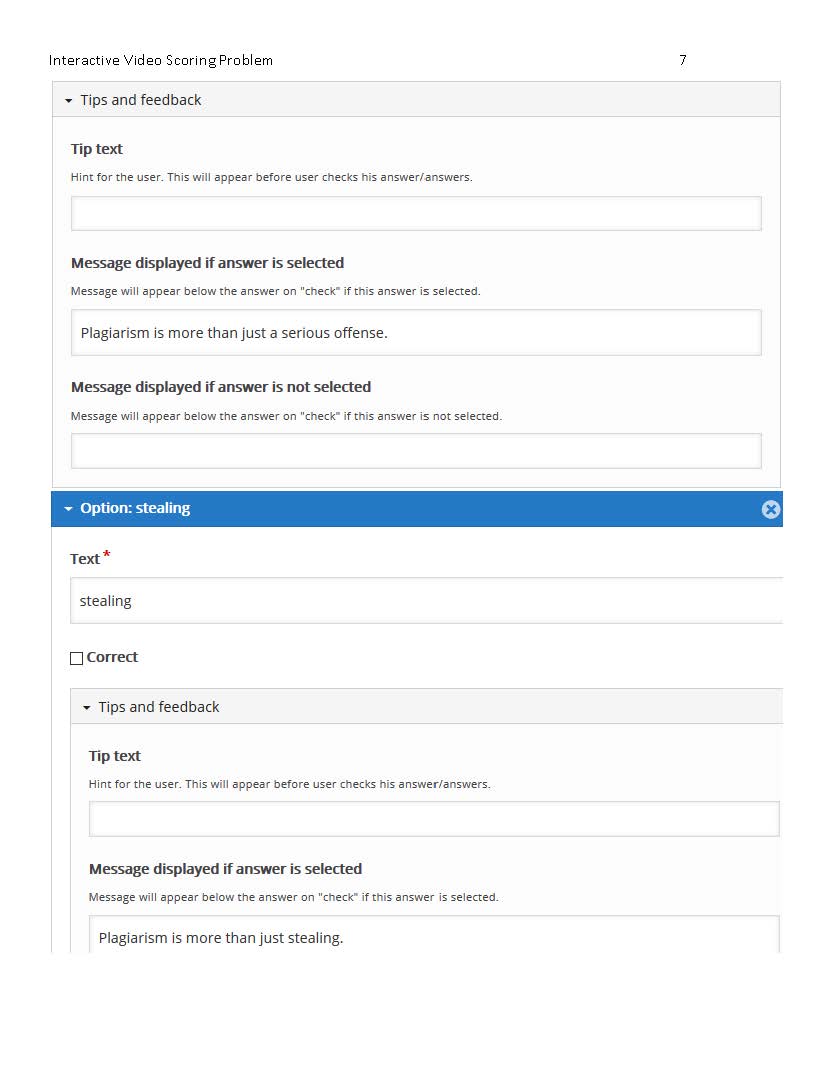Viewport: 834px width, 1078px height.
Task: Click 'Message displayed if answer is not selected' heading
Action: coord(221,387)
